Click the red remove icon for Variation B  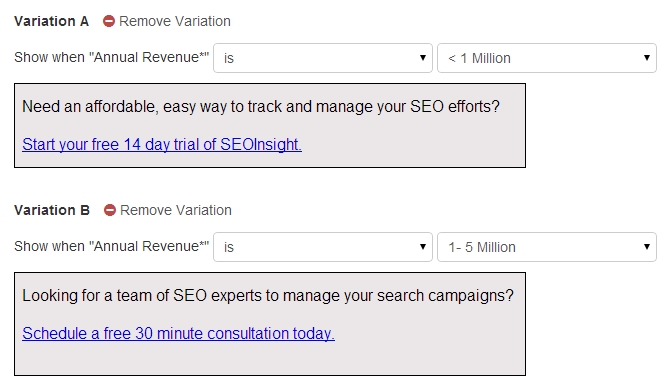[110, 210]
